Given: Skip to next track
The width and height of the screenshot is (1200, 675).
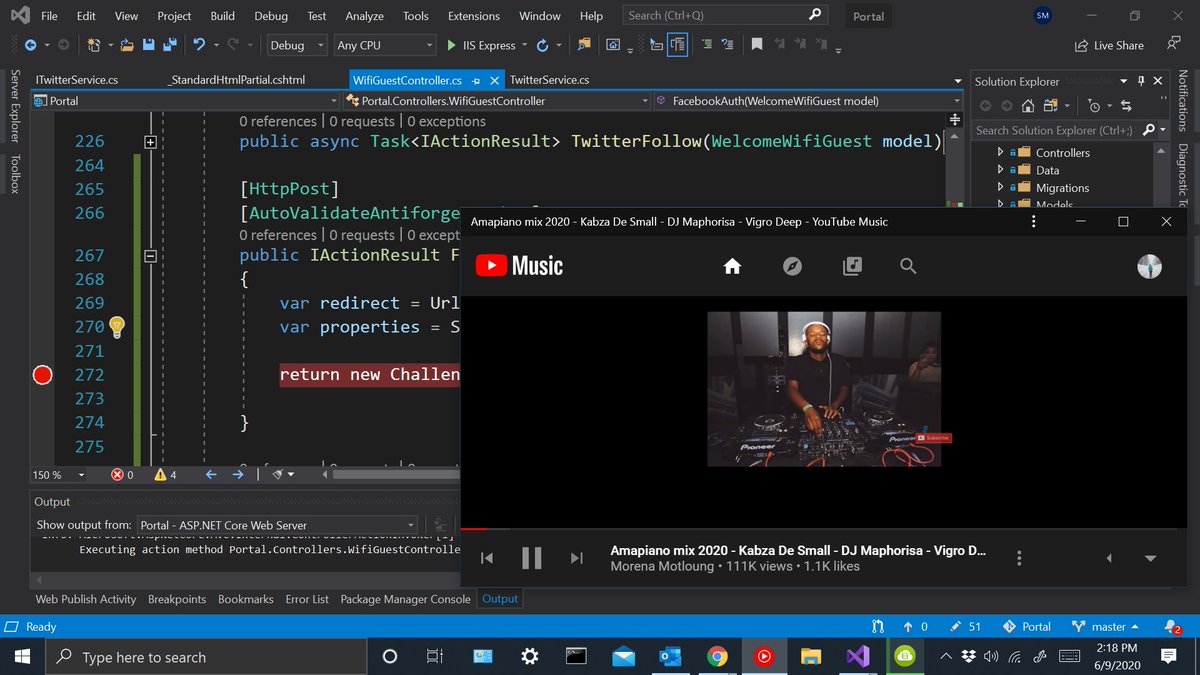Looking at the screenshot, I should click(577, 558).
